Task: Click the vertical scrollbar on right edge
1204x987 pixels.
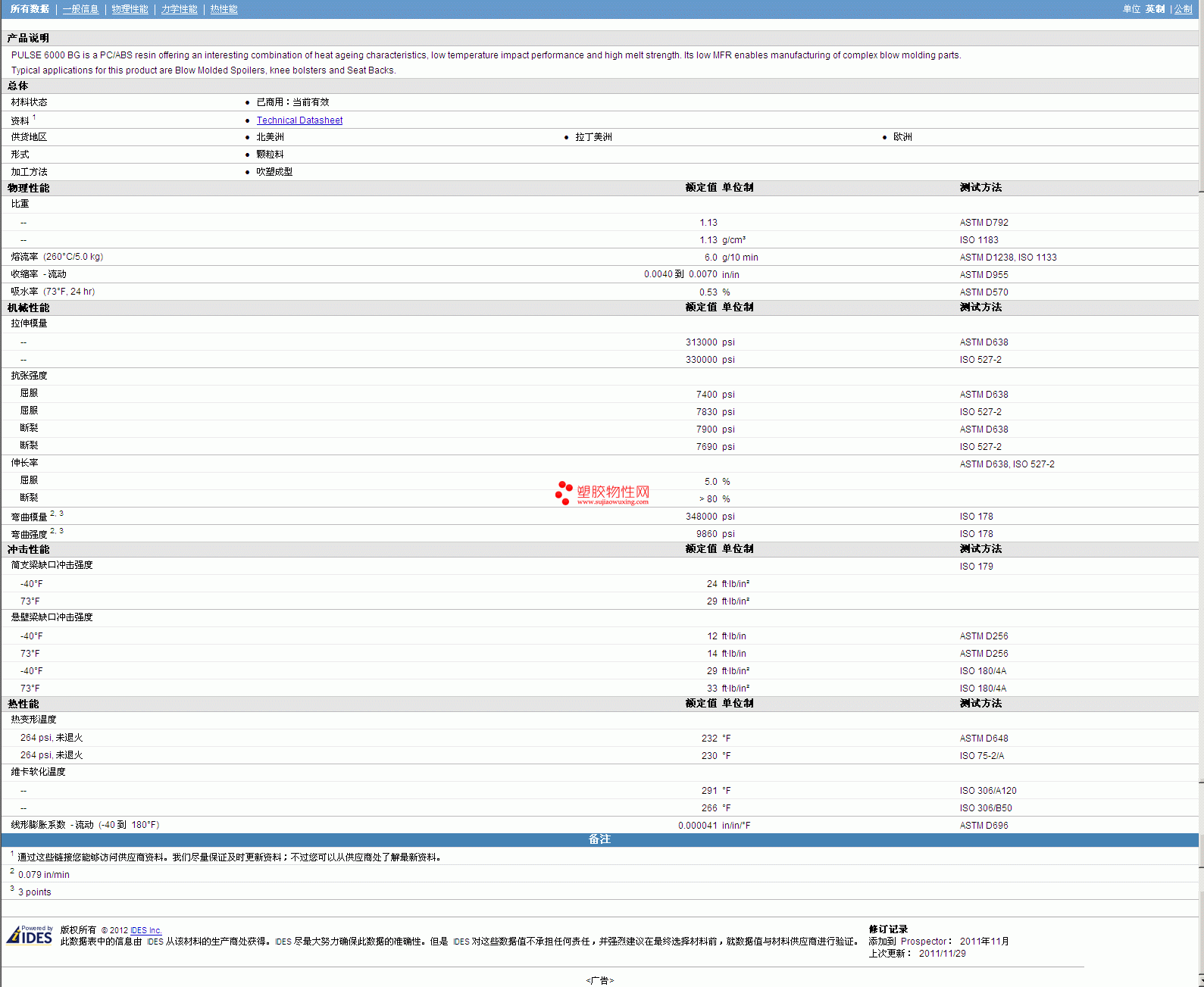Action: click(1201, 492)
